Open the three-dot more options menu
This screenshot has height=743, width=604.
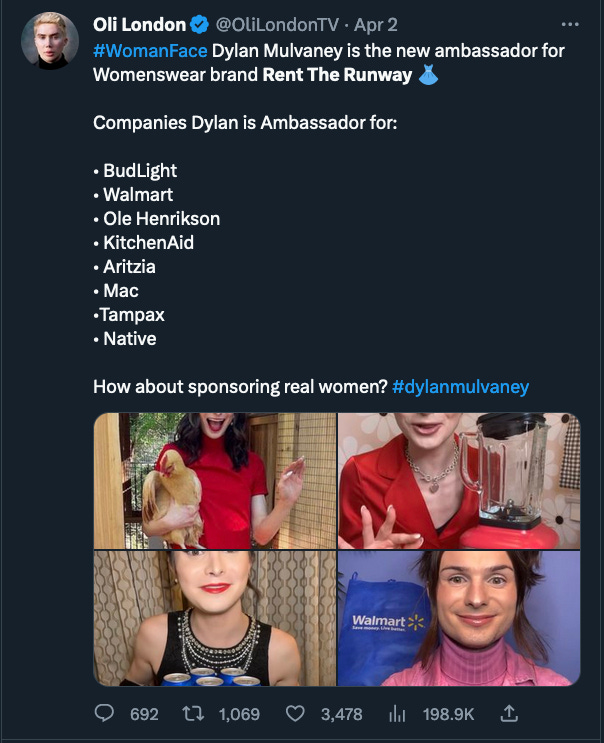click(570, 25)
